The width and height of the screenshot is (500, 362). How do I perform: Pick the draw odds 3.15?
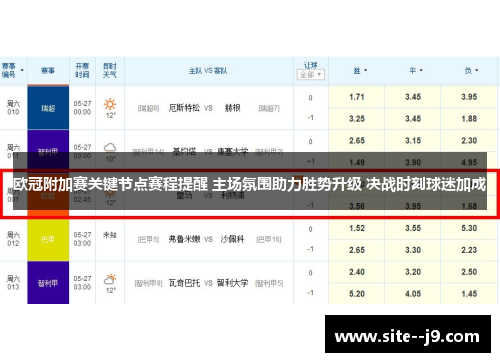point(413,141)
